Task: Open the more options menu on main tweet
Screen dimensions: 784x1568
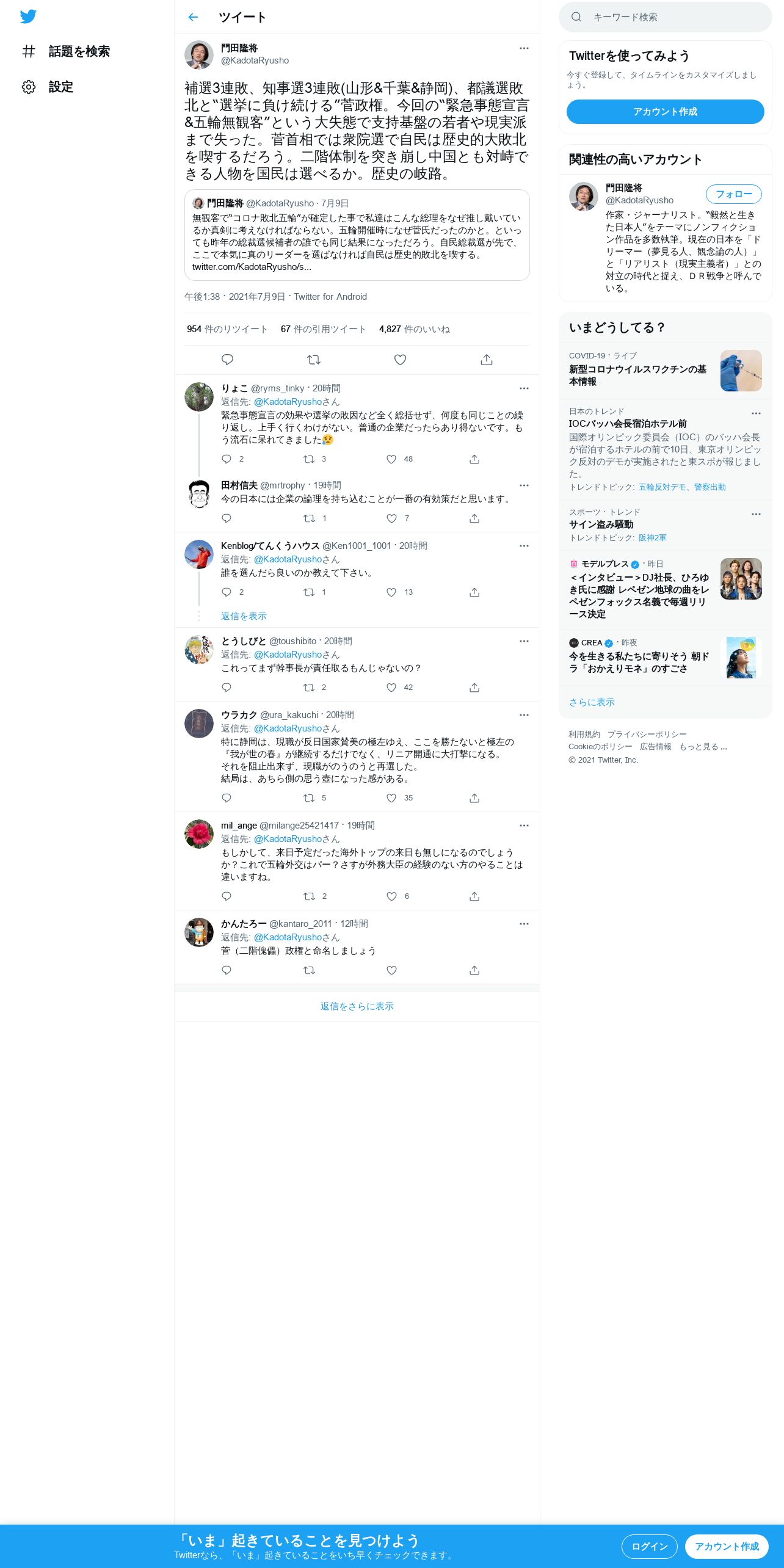Action: [x=524, y=48]
